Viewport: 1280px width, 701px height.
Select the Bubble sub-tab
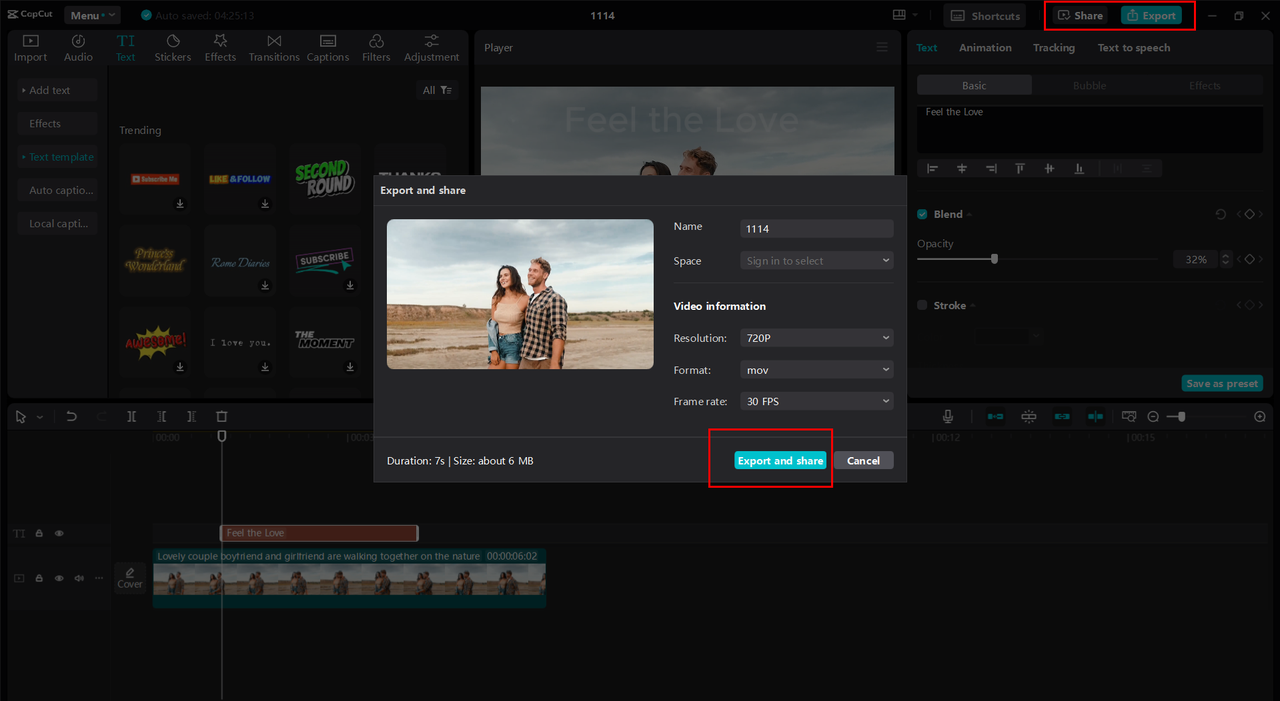tap(1089, 86)
